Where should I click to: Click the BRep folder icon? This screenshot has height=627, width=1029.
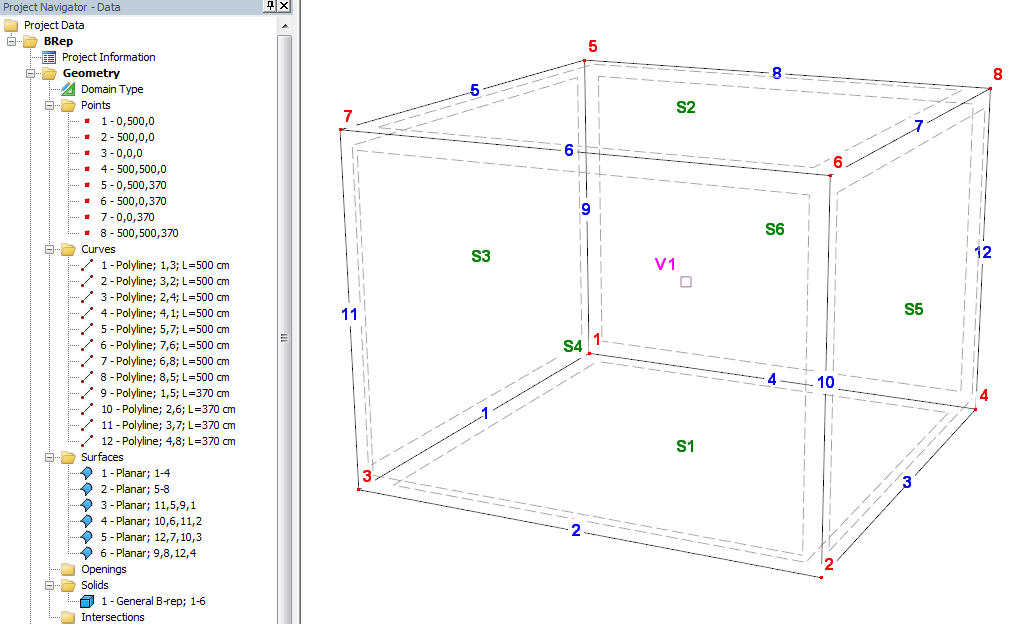pos(30,41)
